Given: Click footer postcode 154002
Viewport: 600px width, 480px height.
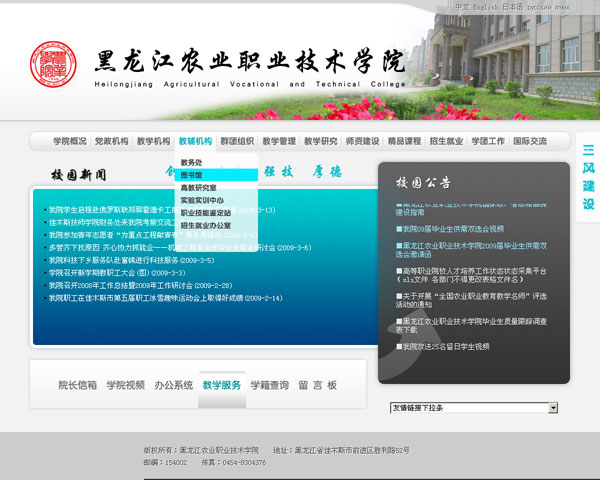Looking at the screenshot, I should [176, 462].
